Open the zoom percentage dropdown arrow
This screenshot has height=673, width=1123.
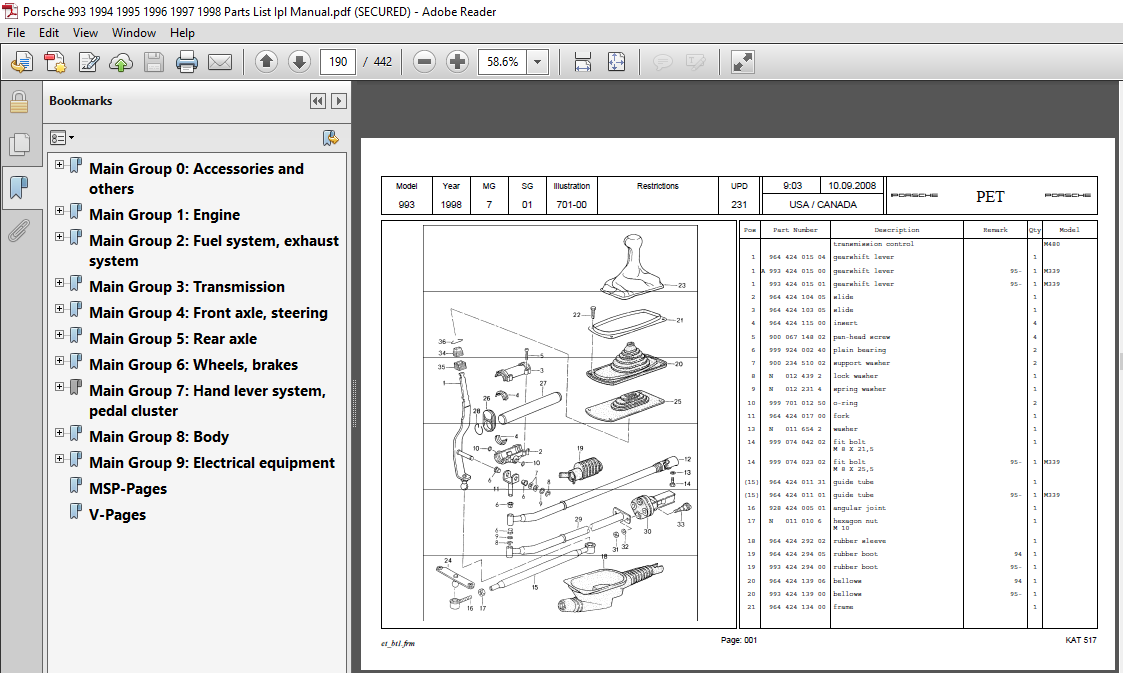[x=537, y=62]
